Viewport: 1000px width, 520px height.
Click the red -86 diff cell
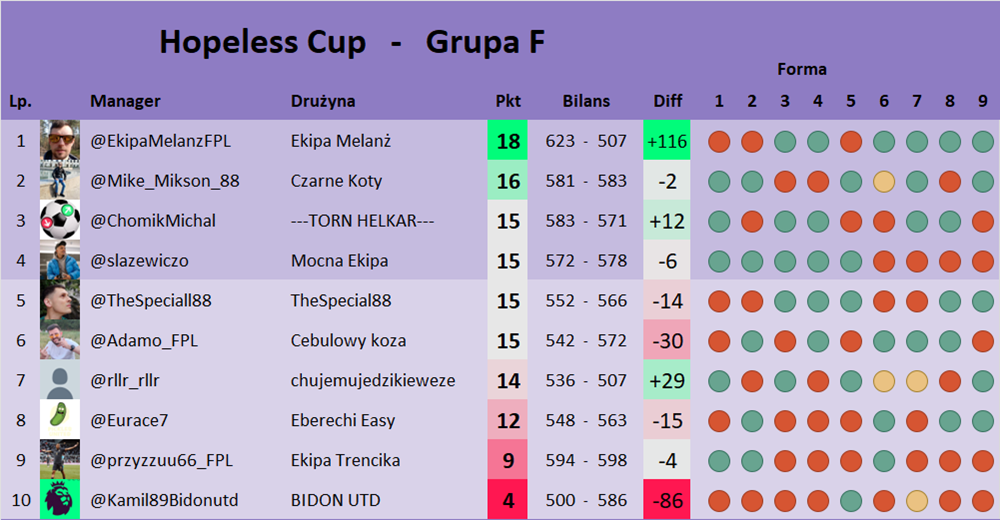pyautogui.click(x=667, y=500)
